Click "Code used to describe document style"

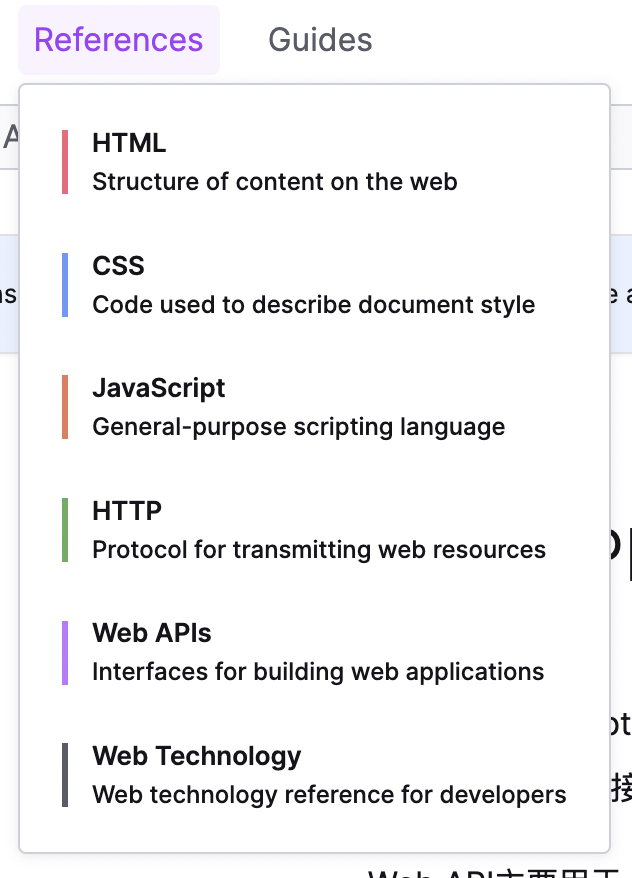pos(314,305)
